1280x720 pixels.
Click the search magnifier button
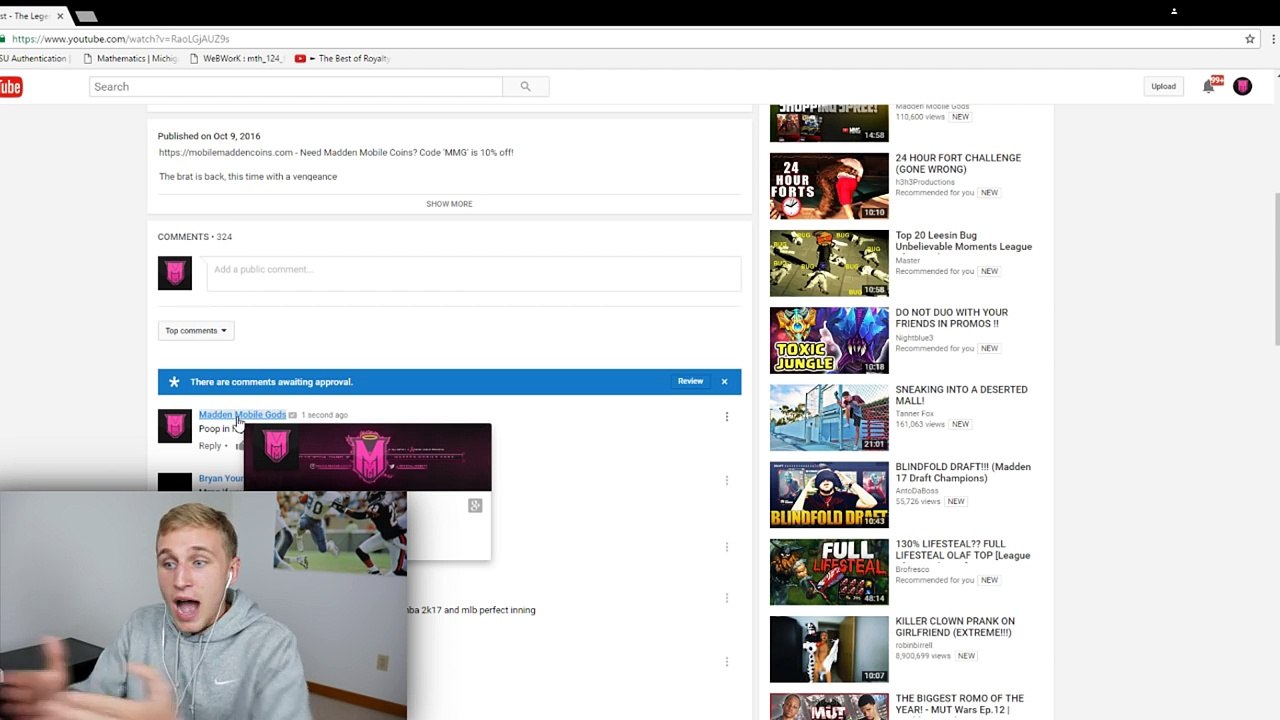[x=525, y=87]
